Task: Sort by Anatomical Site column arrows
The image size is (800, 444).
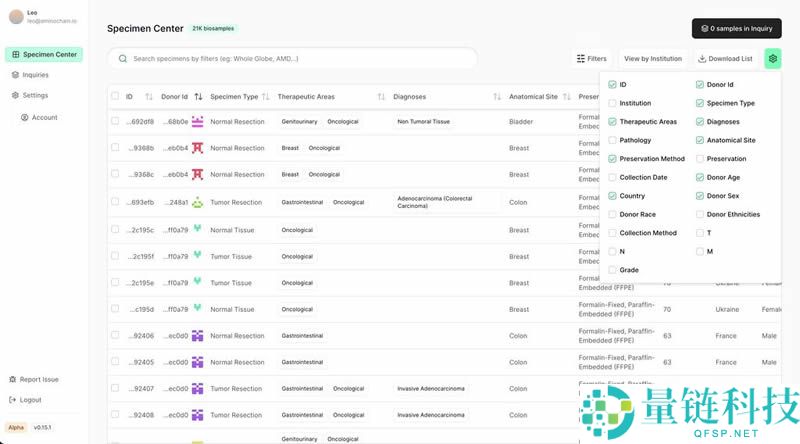Action: point(566,96)
